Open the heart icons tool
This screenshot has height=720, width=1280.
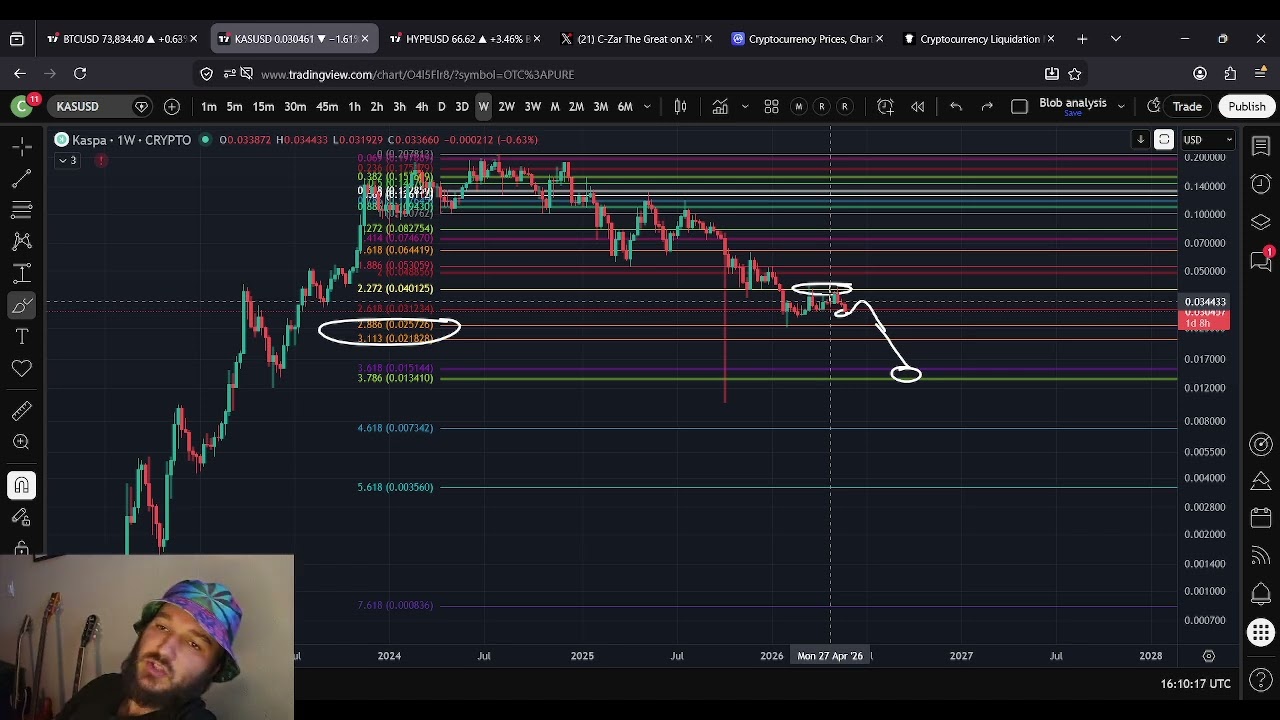pos(21,369)
